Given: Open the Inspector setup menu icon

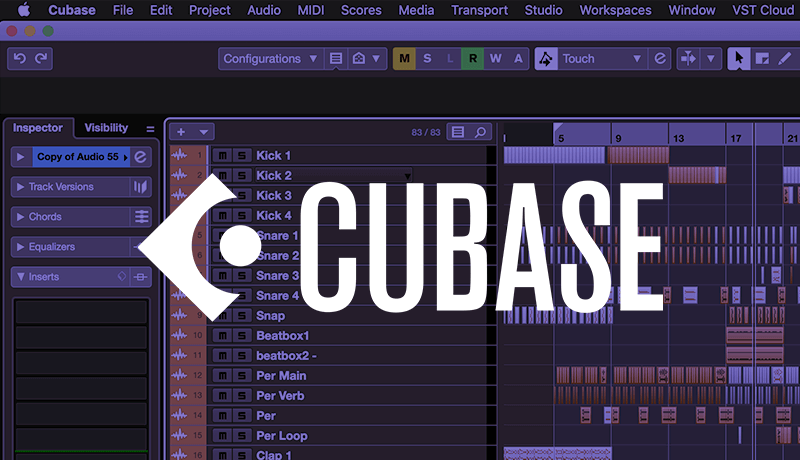Looking at the screenshot, I should click(x=150, y=129).
